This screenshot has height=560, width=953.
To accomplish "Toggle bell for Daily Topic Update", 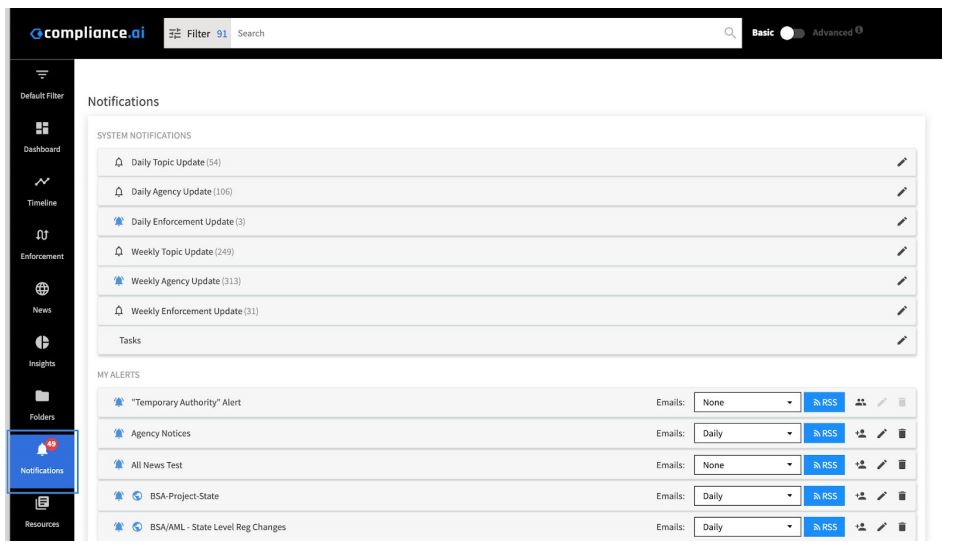I will (119, 162).
